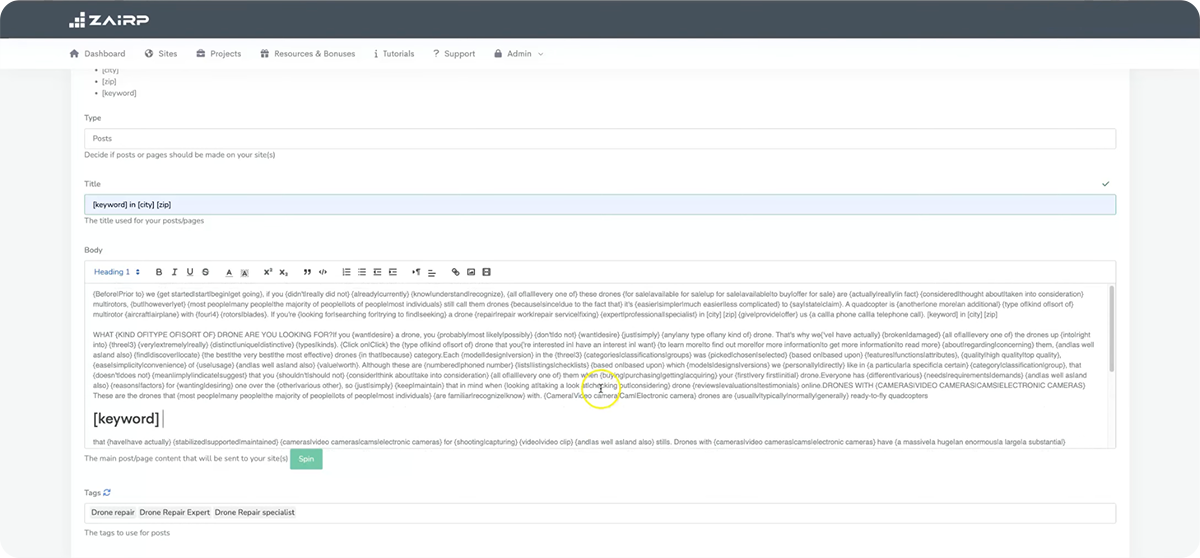Image resolution: width=1200 pixels, height=558 pixels.
Task: Open the text color picker
Action: click(x=229, y=272)
